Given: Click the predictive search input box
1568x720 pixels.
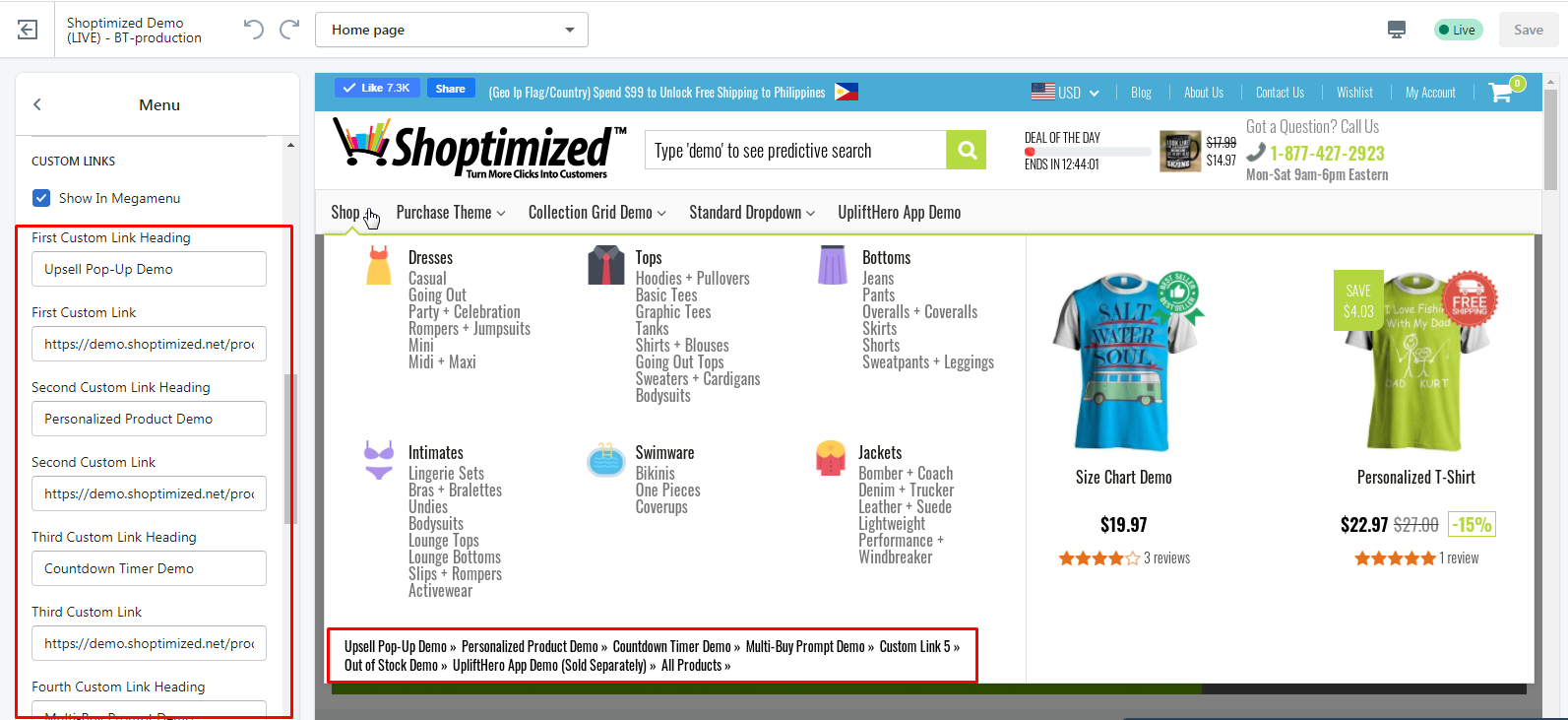Looking at the screenshot, I should point(795,150).
